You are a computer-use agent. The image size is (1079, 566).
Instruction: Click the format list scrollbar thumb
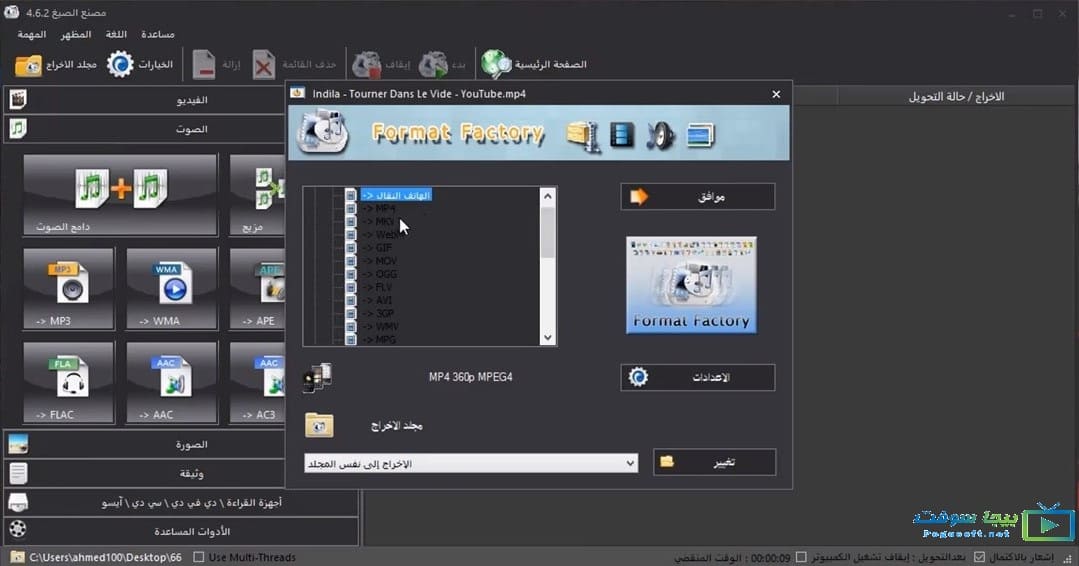point(548,233)
